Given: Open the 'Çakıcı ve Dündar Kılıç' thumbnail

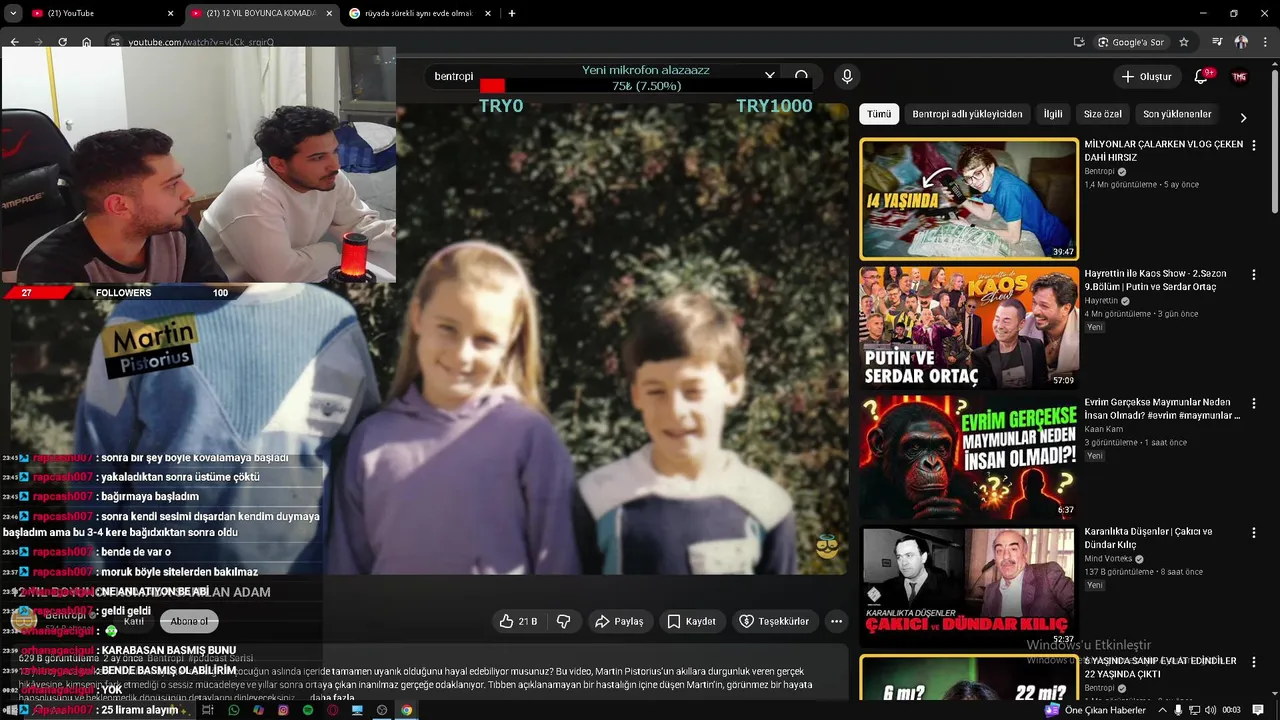Looking at the screenshot, I should 969,586.
